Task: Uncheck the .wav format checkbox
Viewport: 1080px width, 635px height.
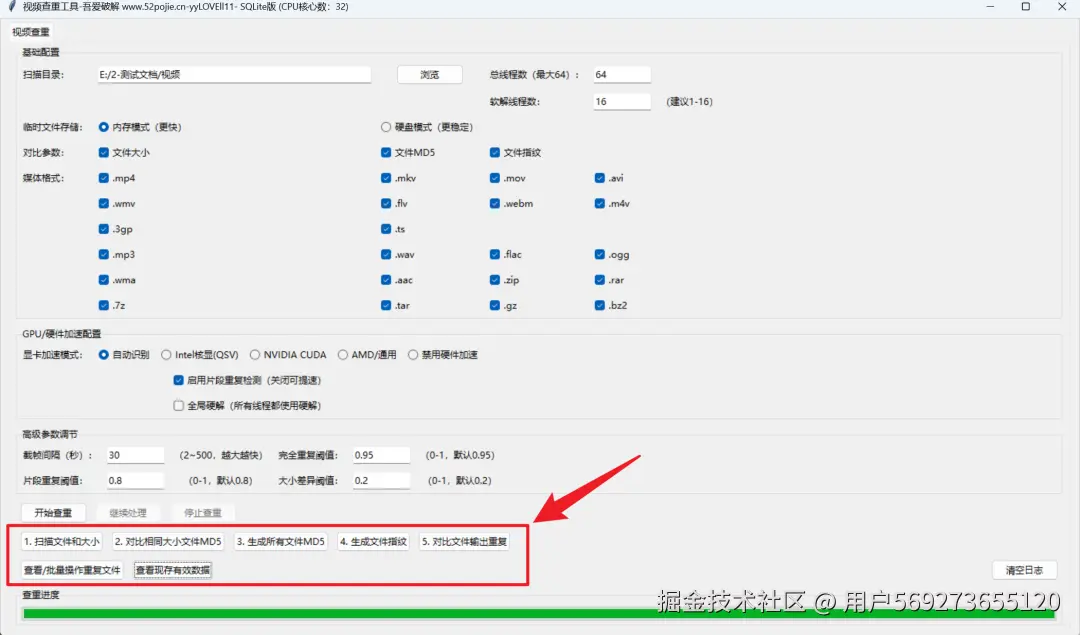Action: (386, 254)
